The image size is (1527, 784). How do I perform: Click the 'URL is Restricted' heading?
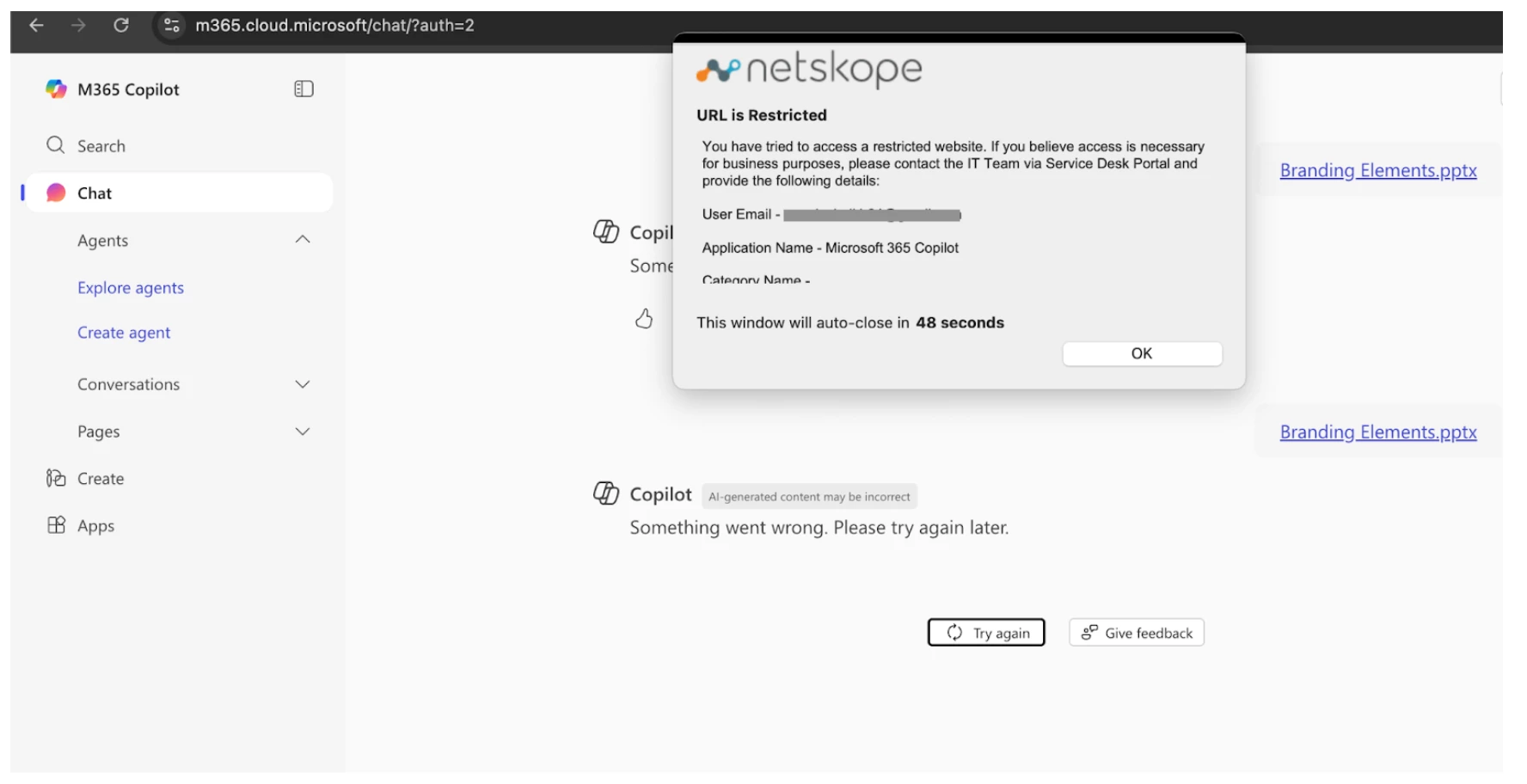(x=762, y=115)
